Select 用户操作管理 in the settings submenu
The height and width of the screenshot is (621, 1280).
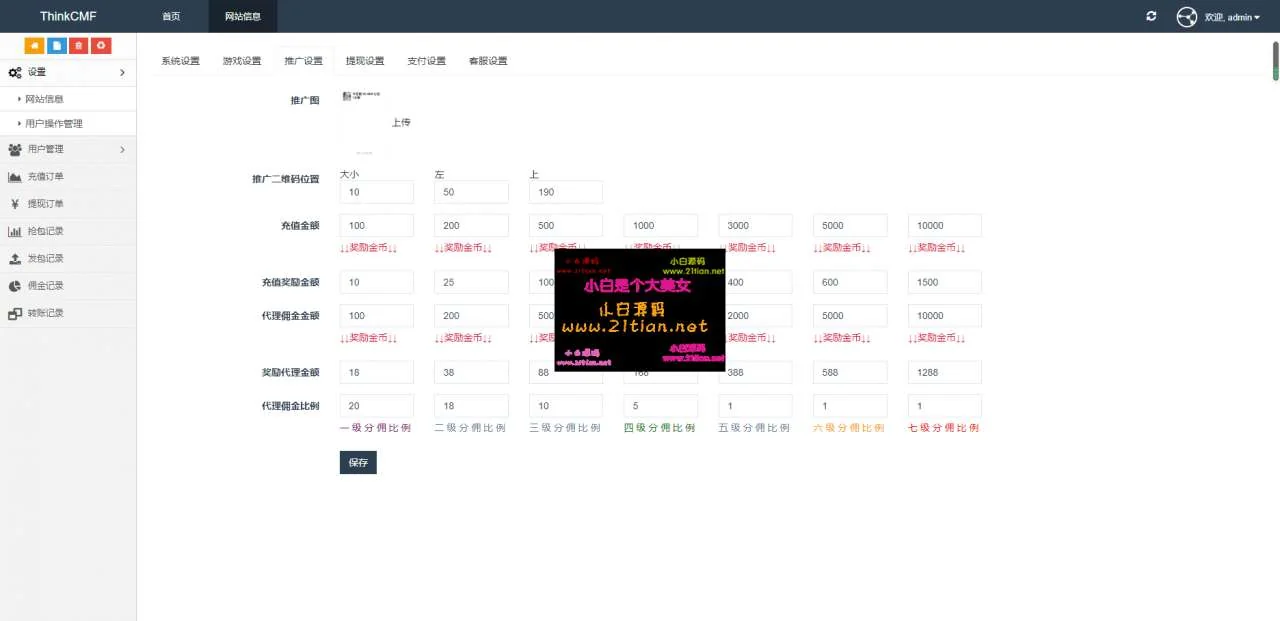click(54, 124)
